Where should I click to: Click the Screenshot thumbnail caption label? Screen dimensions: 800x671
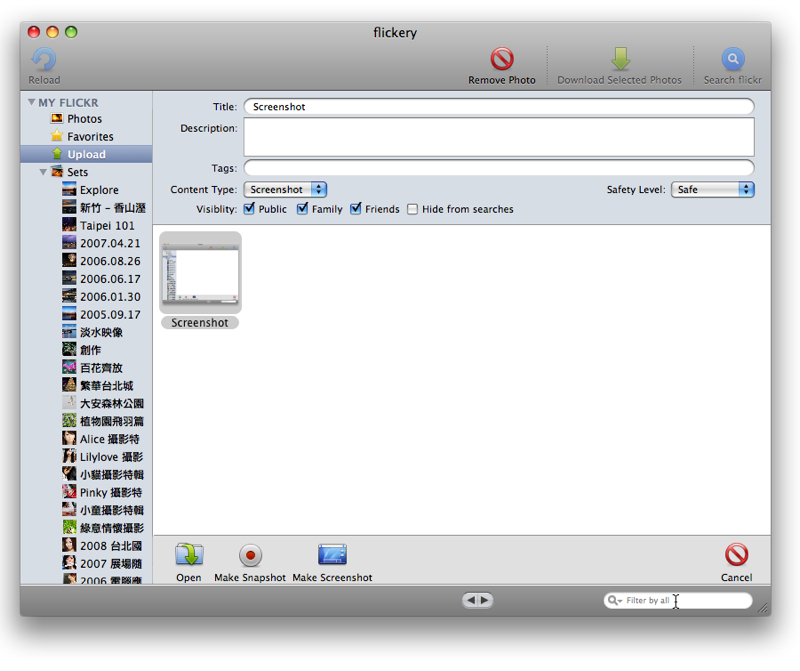pos(200,323)
